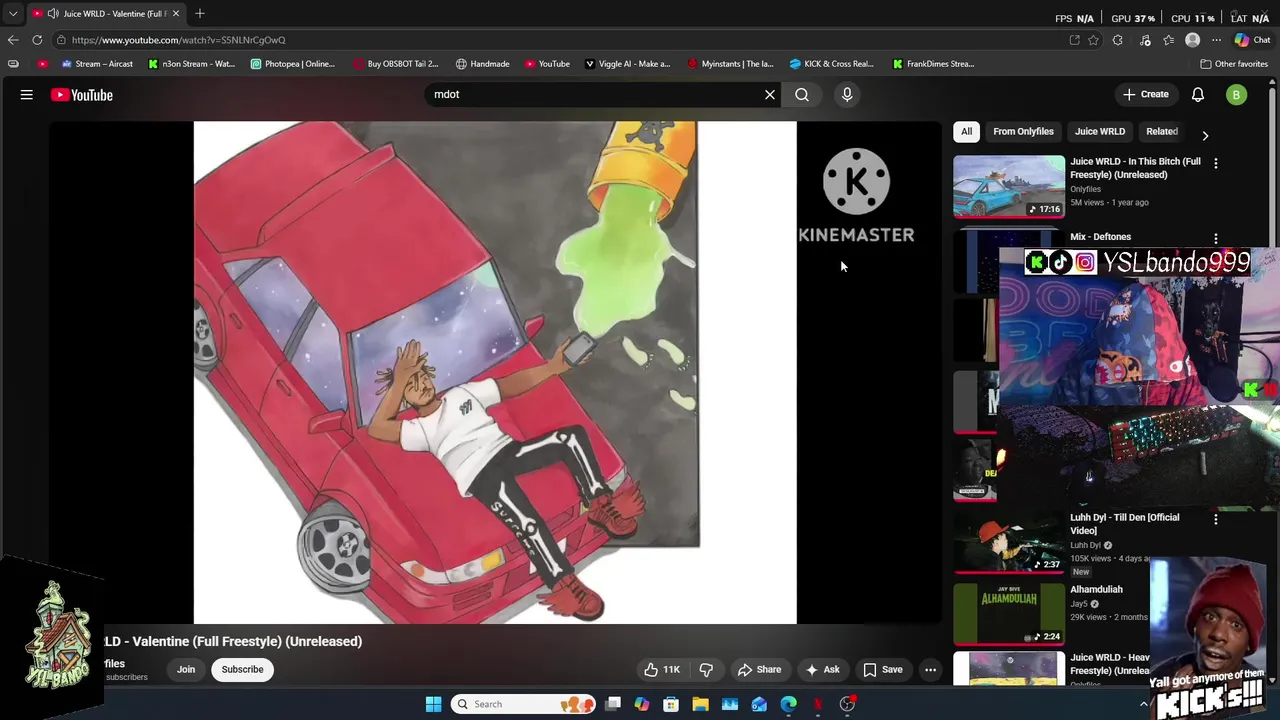The image size is (1280, 720).
Task: Join the channel membership
Action: tap(186, 670)
